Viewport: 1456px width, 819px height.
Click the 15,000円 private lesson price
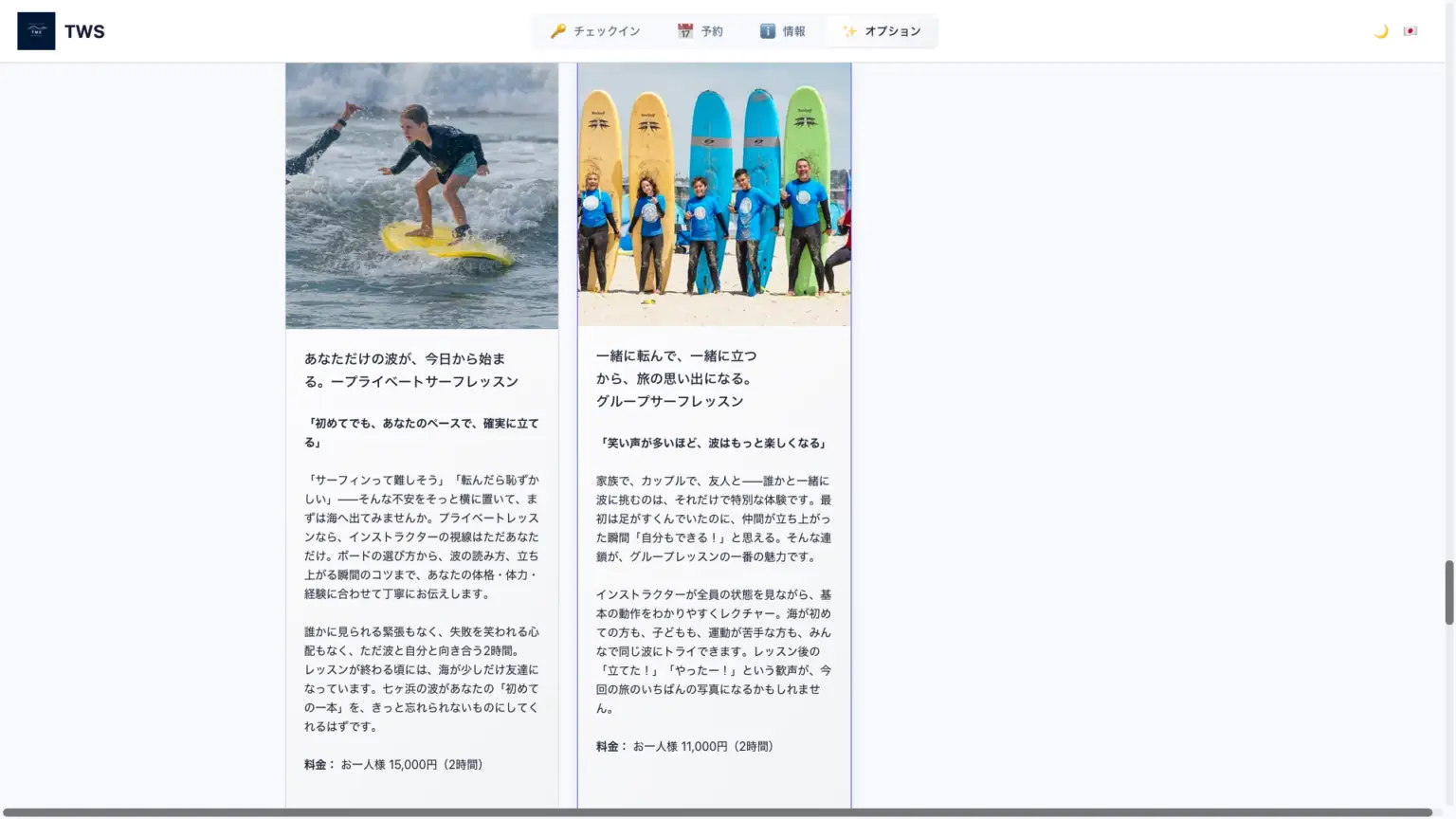coord(412,765)
